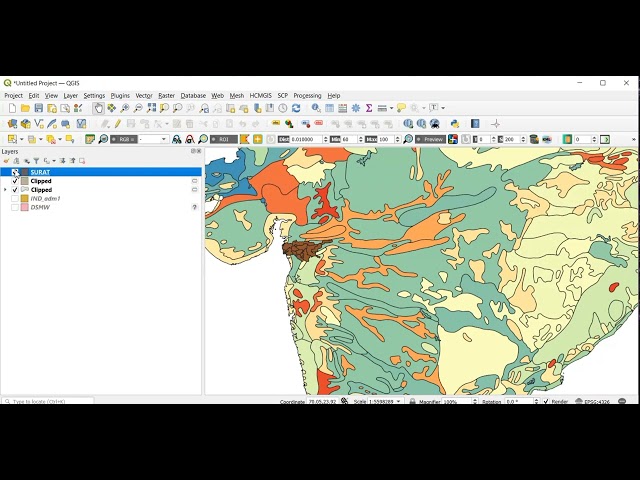Click the SURAT layer color swatch
The width and height of the screenshot is (640, 480).
pos(24,172)
